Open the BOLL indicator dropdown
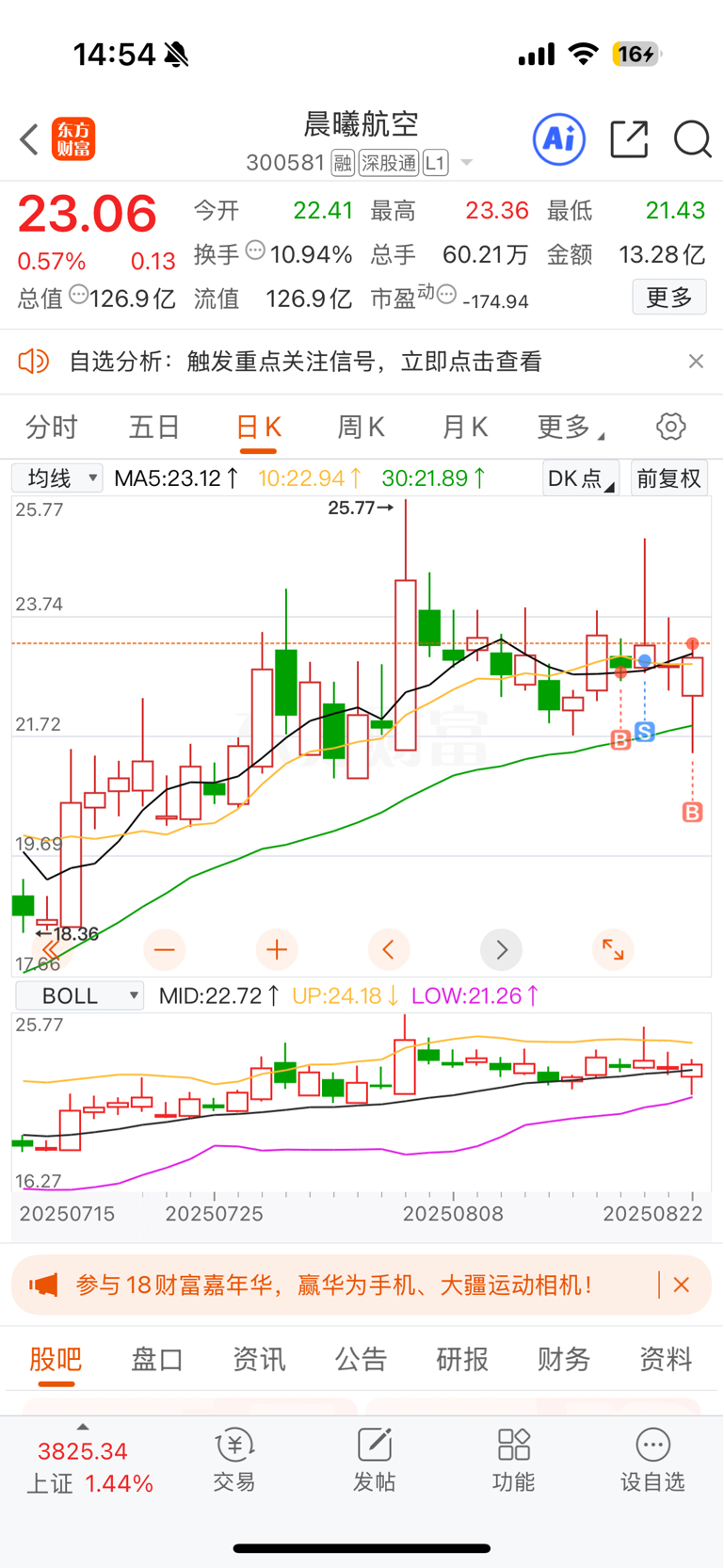Image resolution: width=724 pixels, height=1568 pixels. (x=79, y=995)
